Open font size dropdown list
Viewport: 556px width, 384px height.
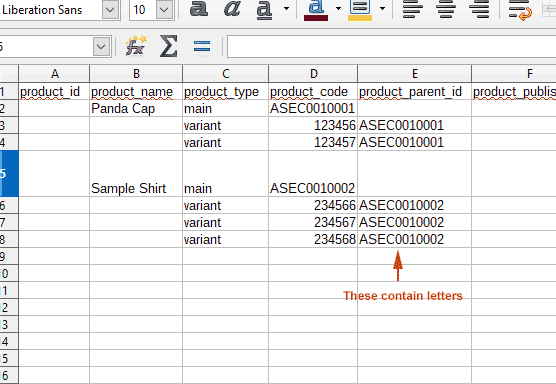164,10
